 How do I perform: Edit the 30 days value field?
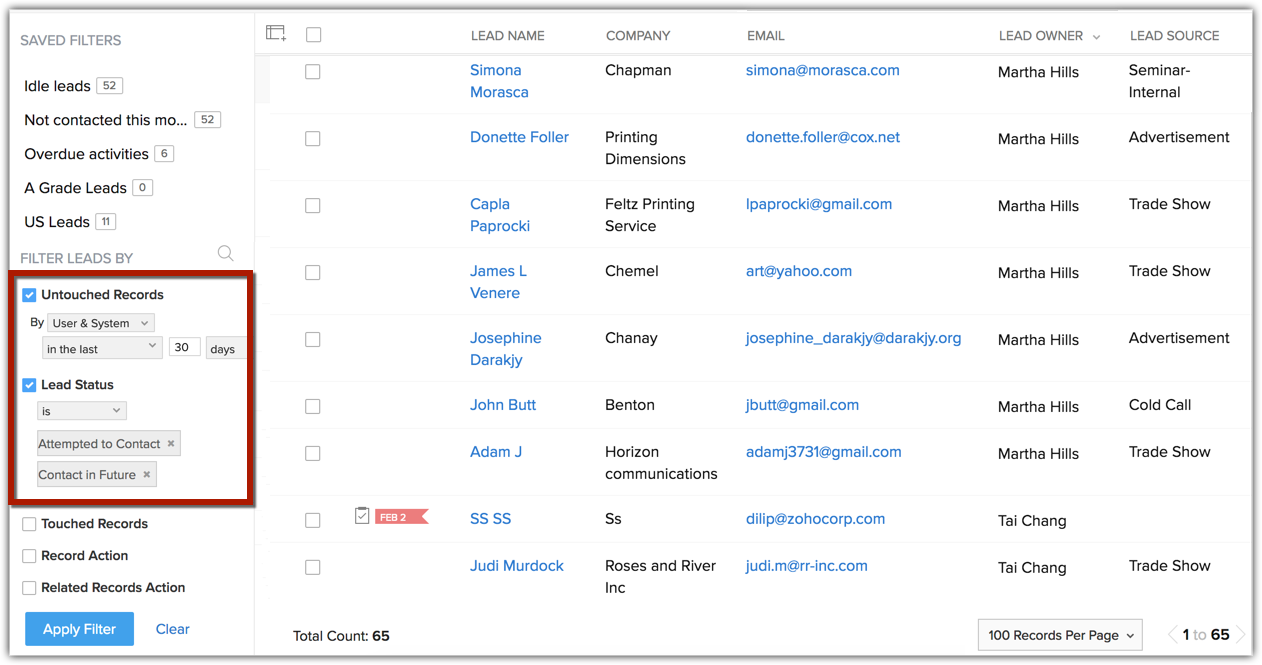point(184,347)
